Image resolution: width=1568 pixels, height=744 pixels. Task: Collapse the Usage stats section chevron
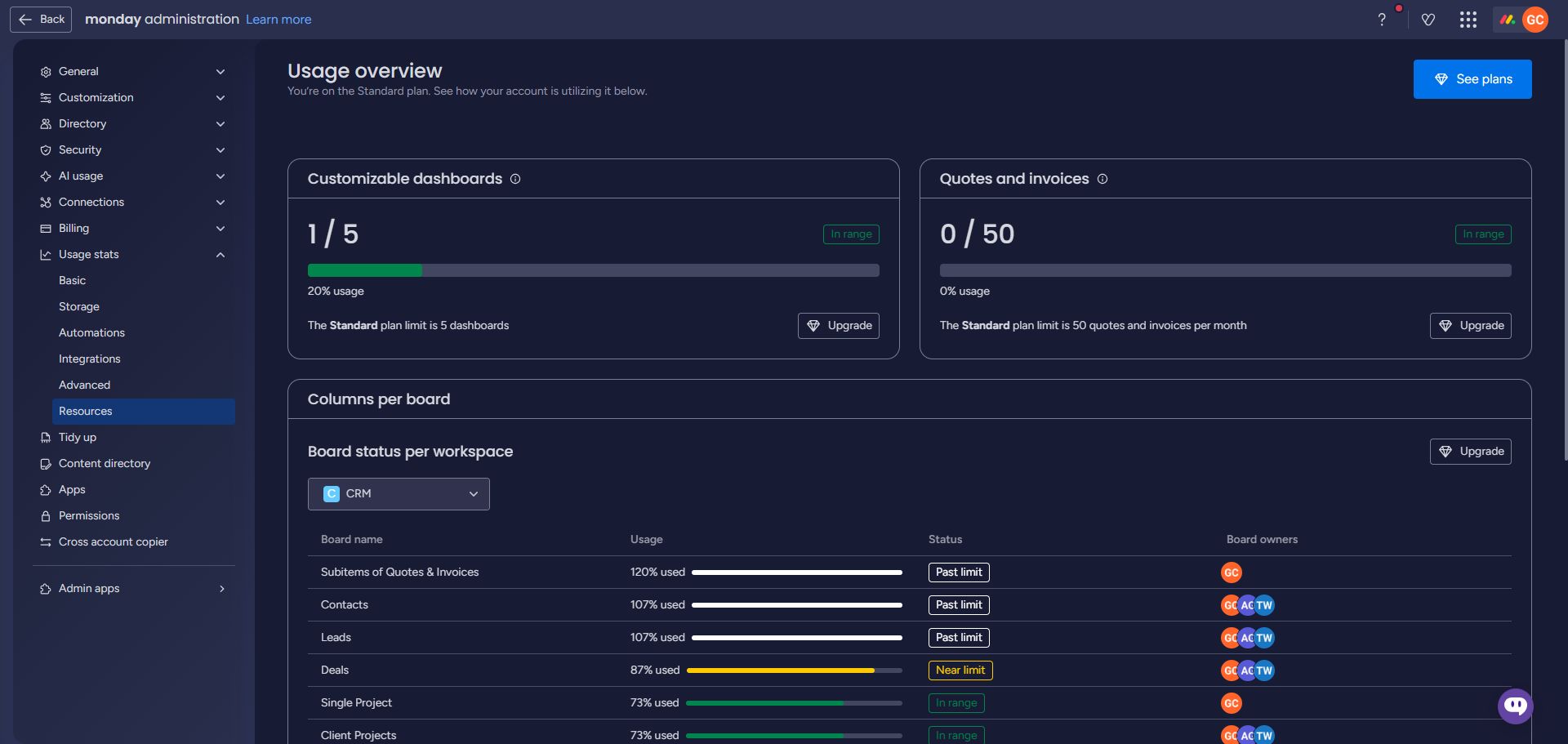[x=220, y=255]
